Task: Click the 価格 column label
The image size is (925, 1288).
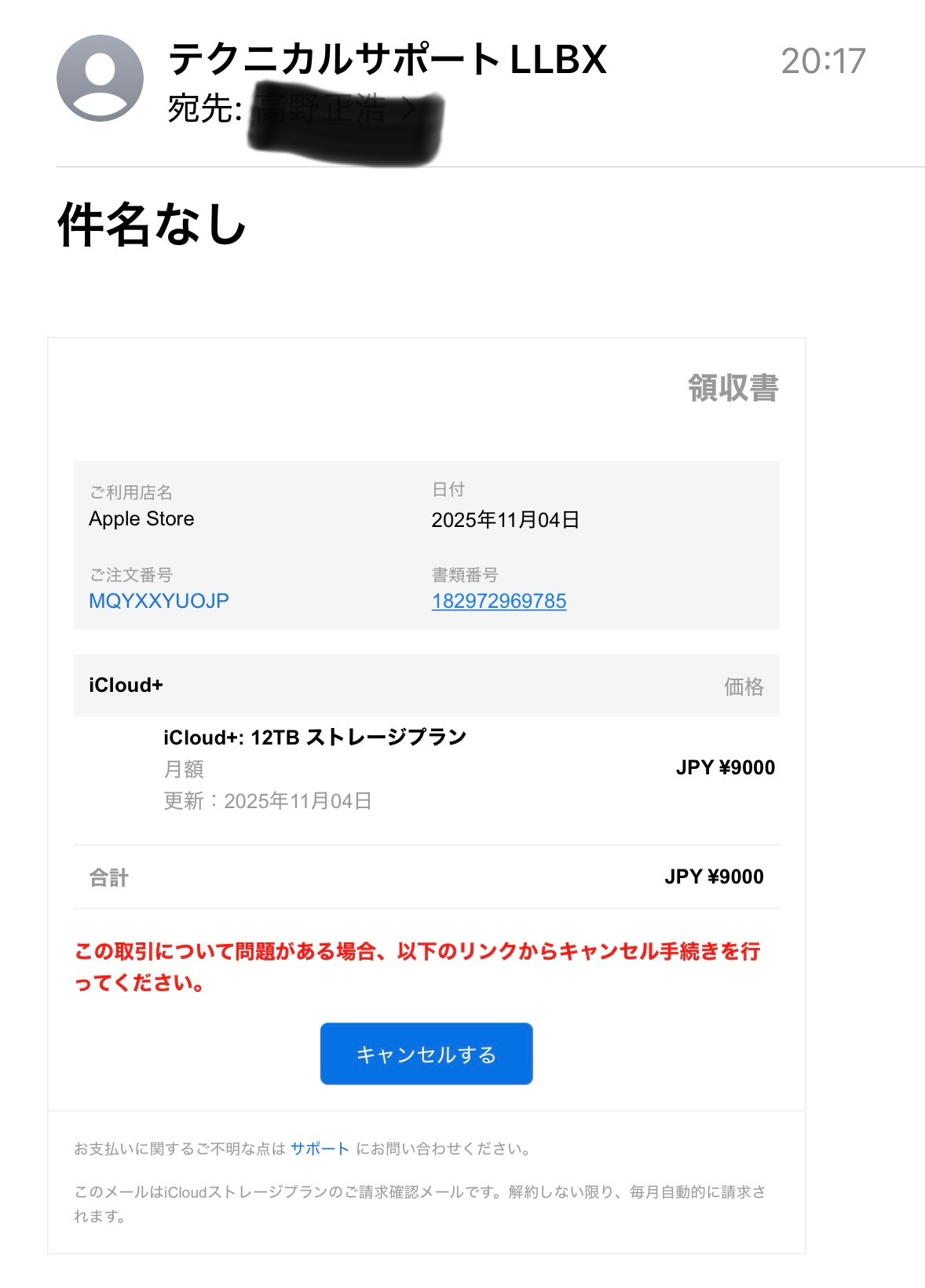Action: click(x=743, y=687)
